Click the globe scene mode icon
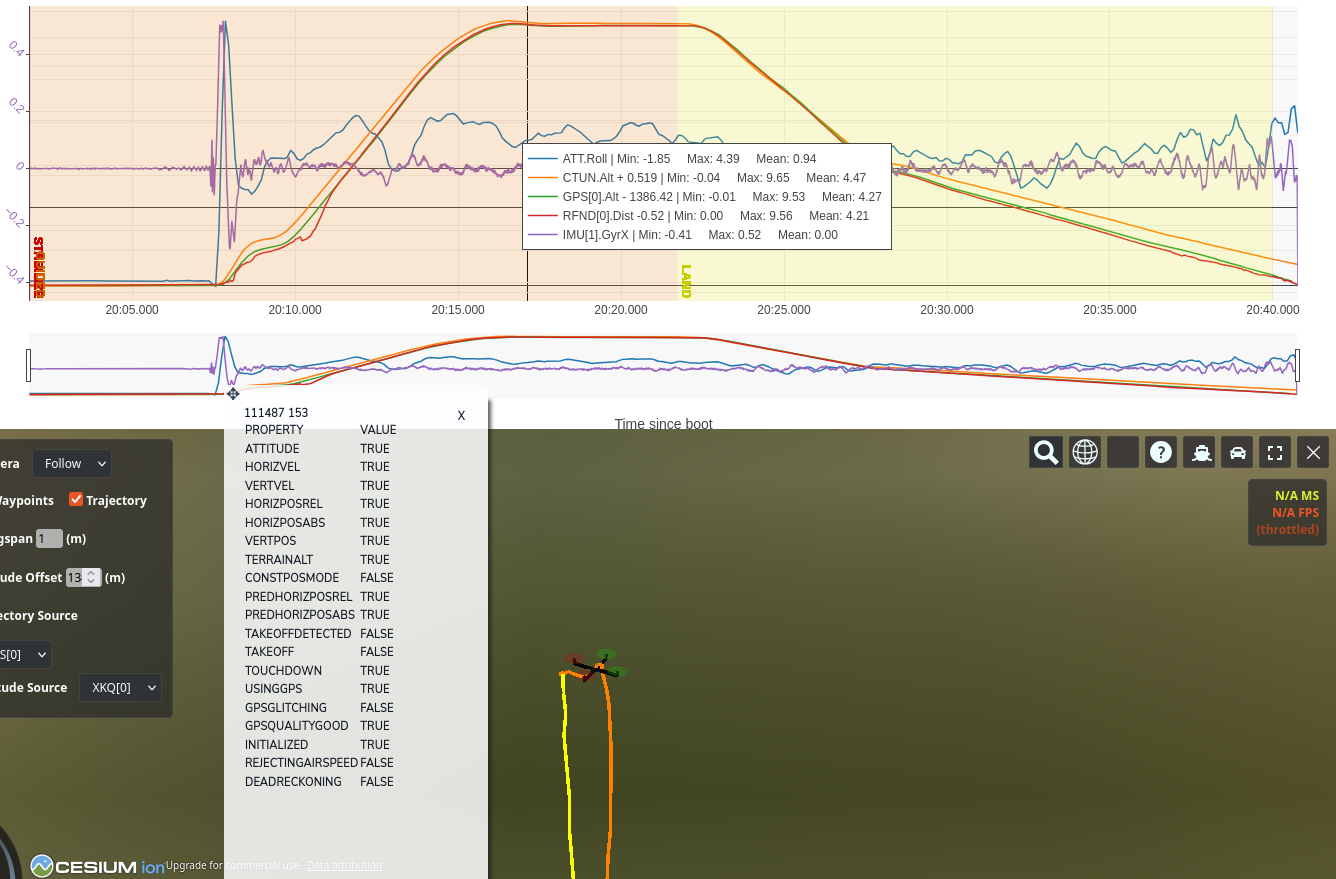Screen dimensions: 1336x879 [1085, 452]
